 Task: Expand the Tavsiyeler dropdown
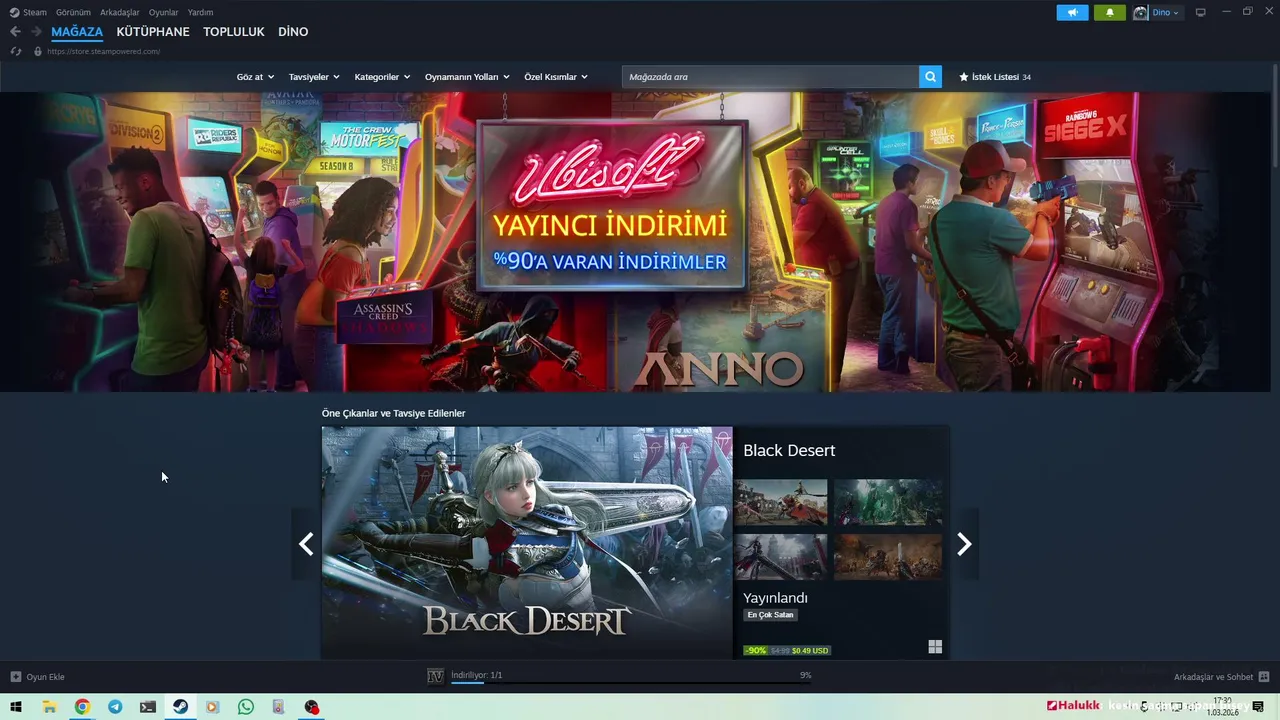point(314,77)
